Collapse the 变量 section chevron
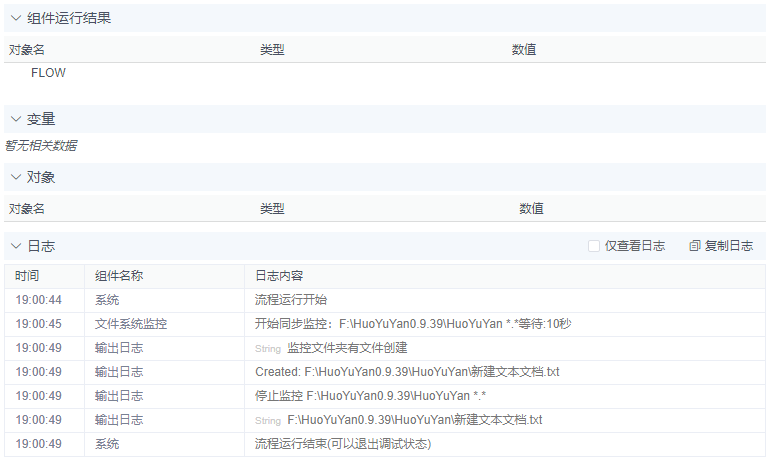Image resolution: width=770 pixels, height=461 pixels. (x=15, y=119)
